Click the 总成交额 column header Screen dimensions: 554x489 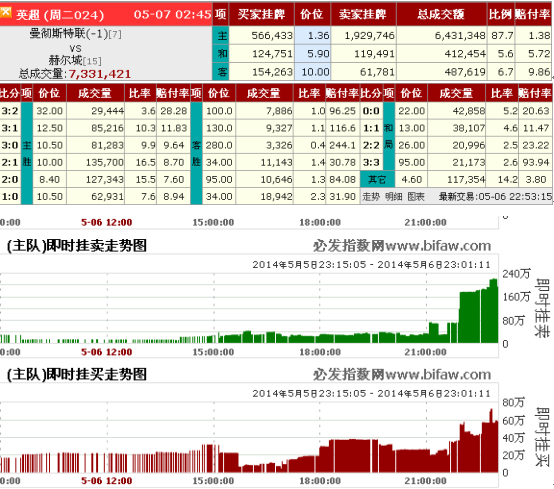(x=441, y=14)
